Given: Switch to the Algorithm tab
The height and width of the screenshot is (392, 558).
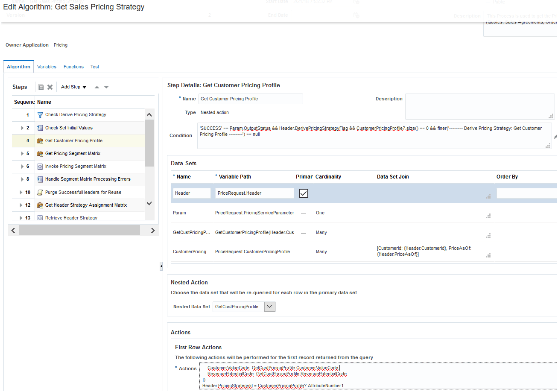Looking at the screenshot, I should (19, 67).
